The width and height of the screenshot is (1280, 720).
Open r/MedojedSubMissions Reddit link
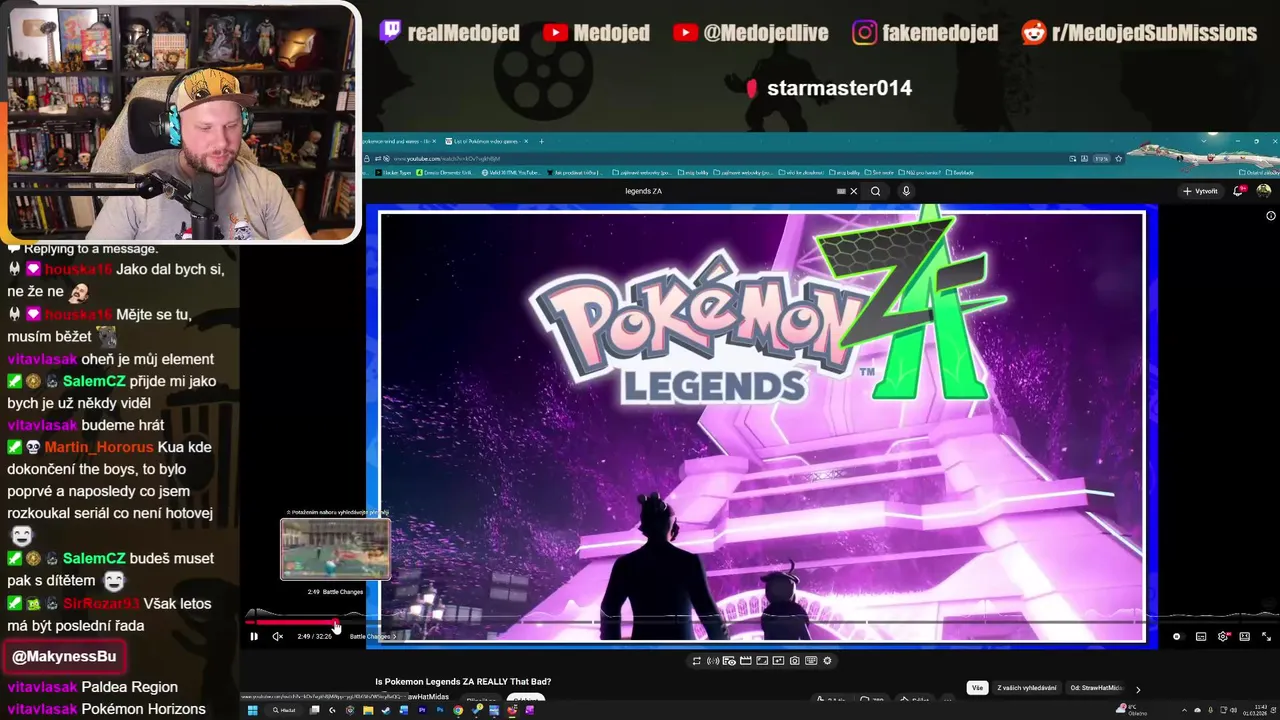1139,33
